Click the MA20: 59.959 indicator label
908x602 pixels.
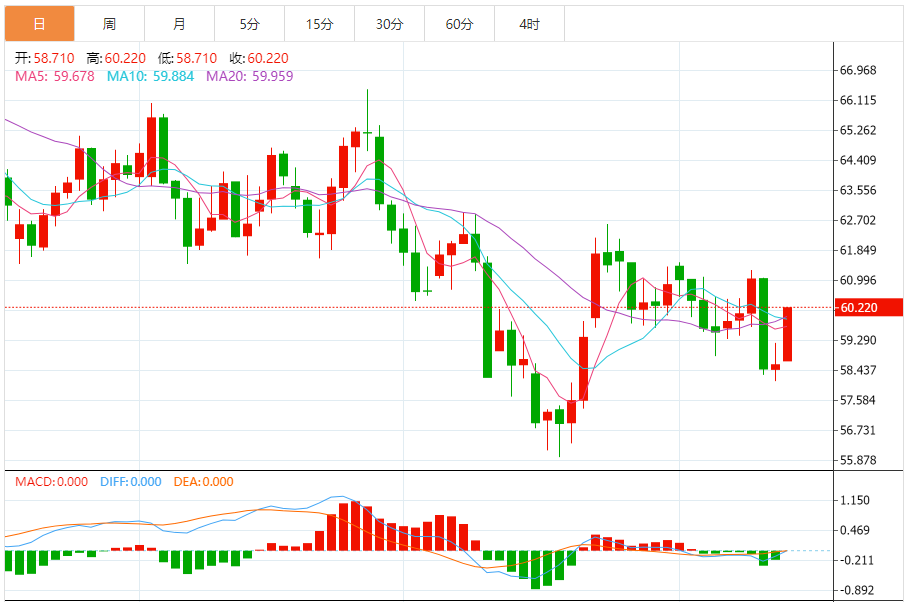pos(250,76)
